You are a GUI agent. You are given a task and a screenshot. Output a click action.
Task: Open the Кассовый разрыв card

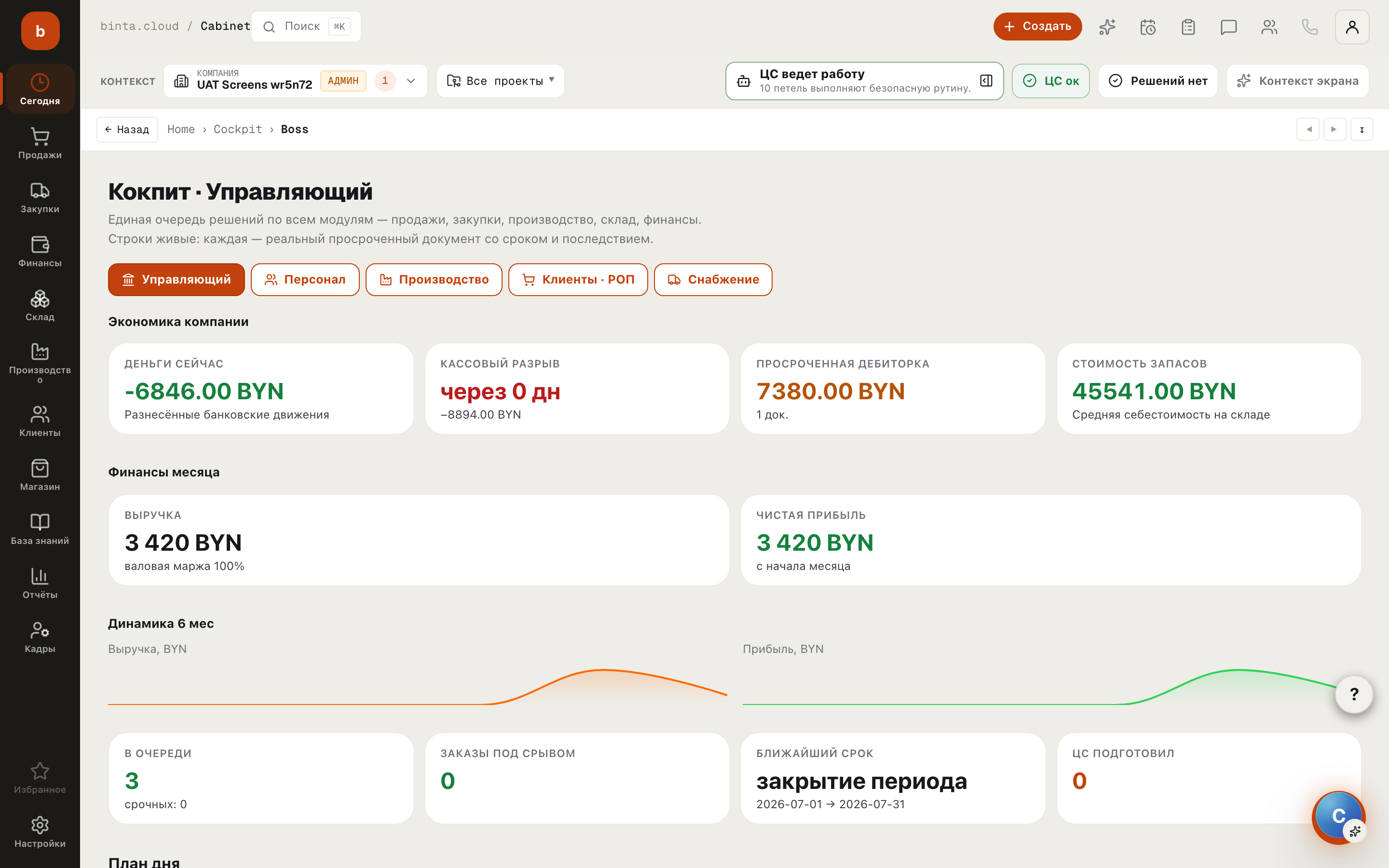point(577,389)
